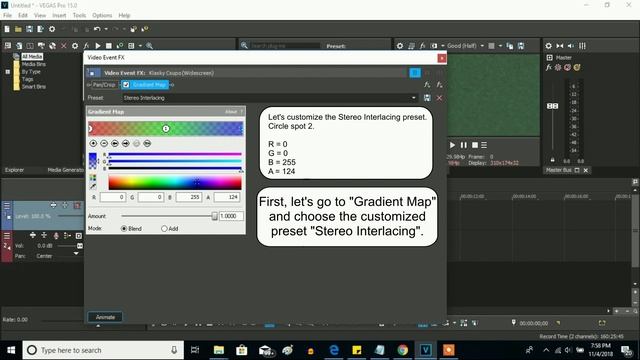Open the Insert menu
The image size is (640, 360).
pos(59,15)
